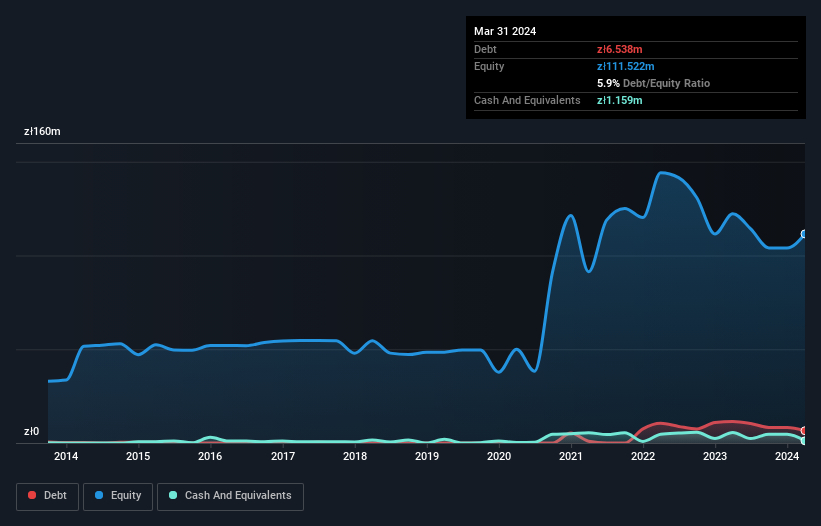This screenshot has height=526, width=821.
Task: Click the teal Cash And Equivalents legend dot
Action: pyautogui.click(x=173, y=495)
